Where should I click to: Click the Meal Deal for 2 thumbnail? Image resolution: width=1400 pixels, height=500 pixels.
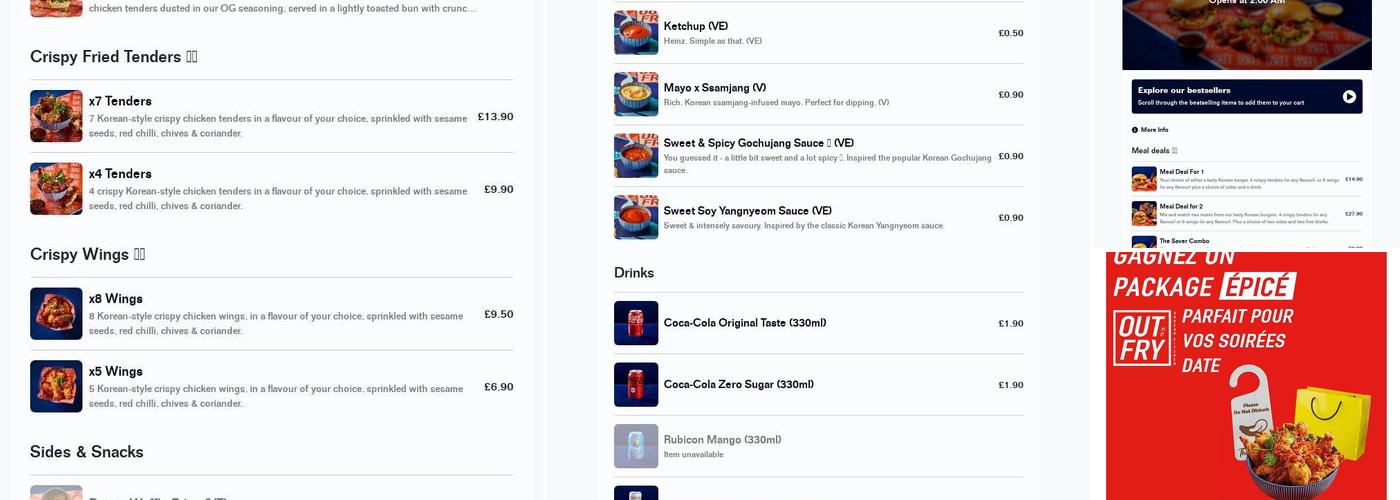(x=1144, y=213)
